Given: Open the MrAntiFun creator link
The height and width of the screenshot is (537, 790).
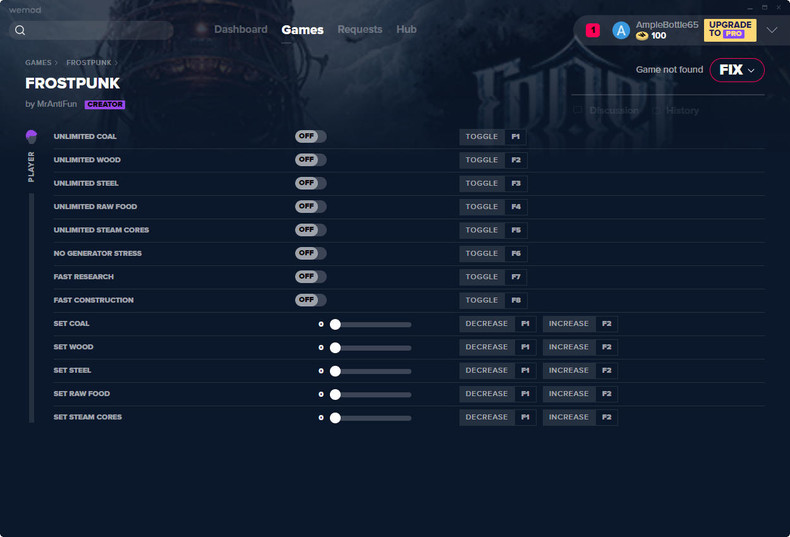Looking at the screenshot, I should (57, 104).
